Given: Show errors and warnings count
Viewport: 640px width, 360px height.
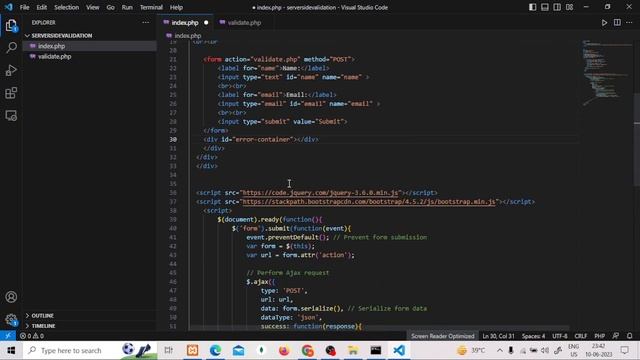Looking at the screenshot, I should point(32,336).
